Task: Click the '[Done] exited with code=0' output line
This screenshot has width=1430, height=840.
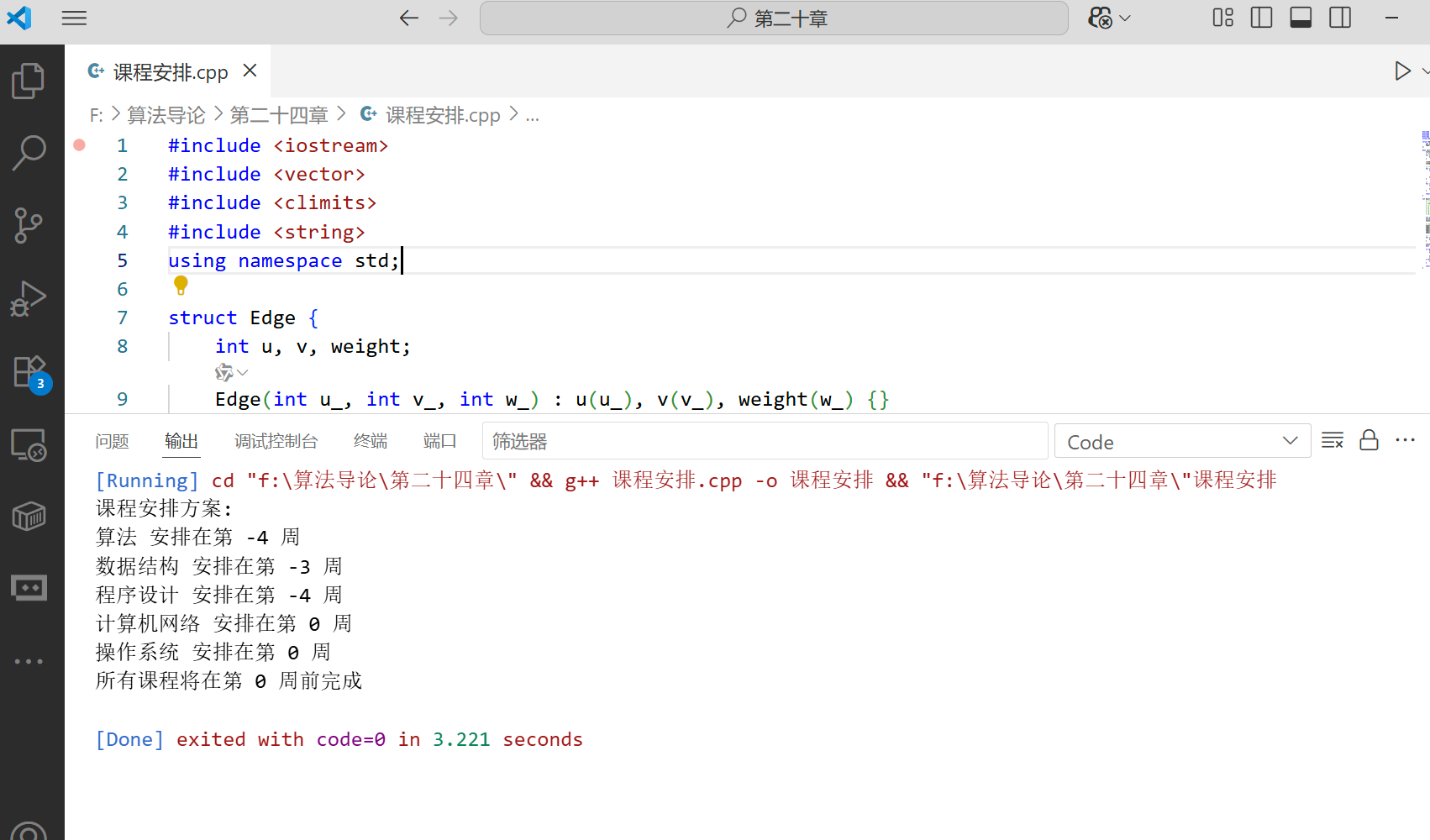Action: click(x=339, y=739)
